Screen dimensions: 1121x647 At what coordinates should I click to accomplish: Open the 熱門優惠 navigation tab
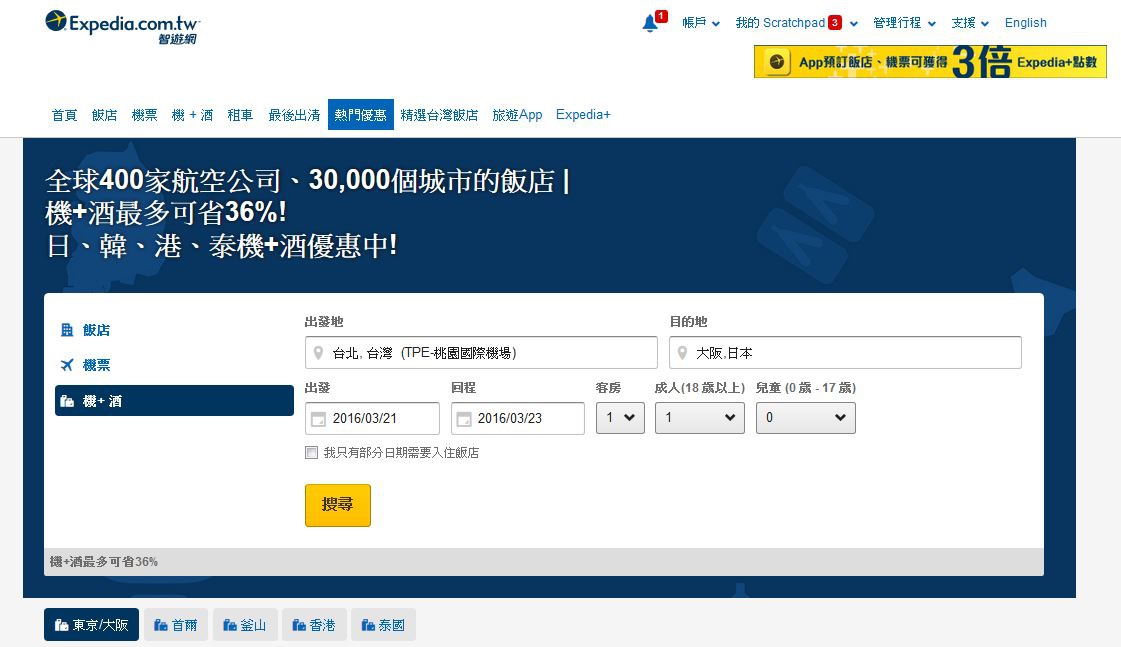click(x=360, y=114)
